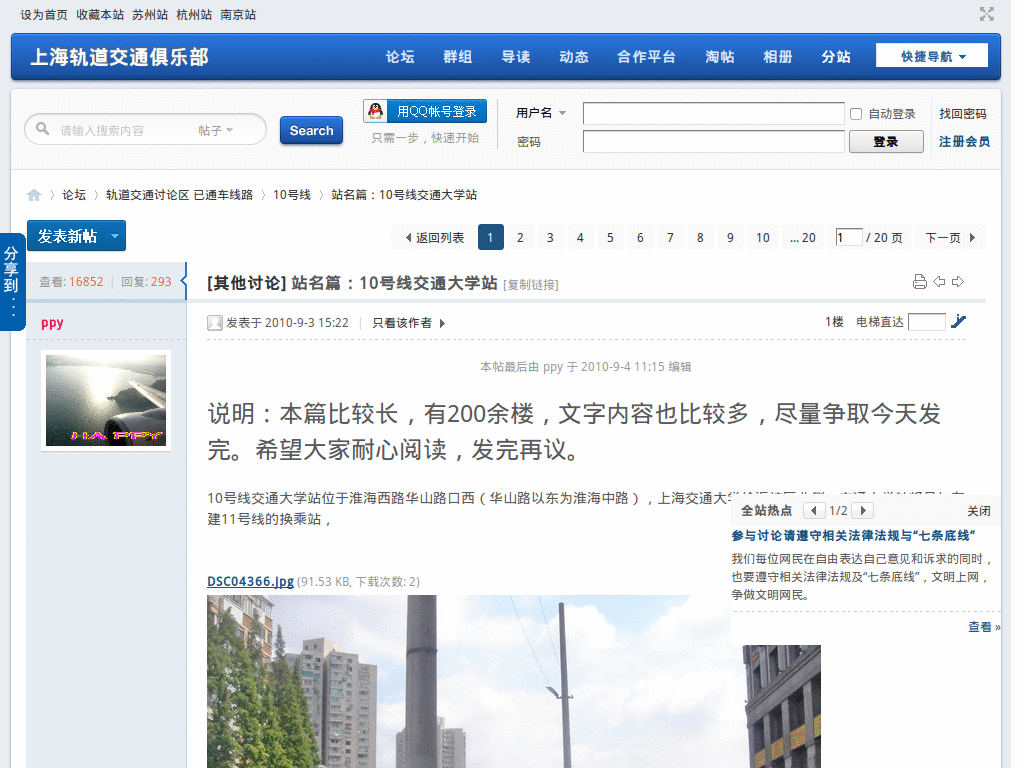This screenshot has width=1024, height=768.
Task: Go to last page ... 20
Action: pyautogui.click(x=803, y=238)
